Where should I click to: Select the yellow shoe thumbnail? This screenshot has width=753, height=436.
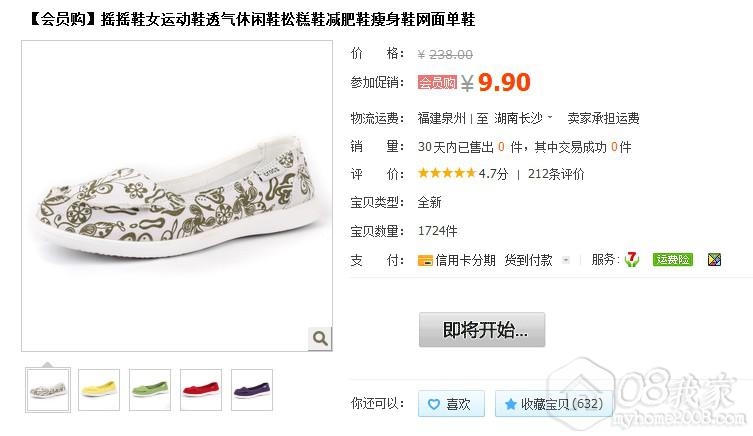(99, 390)
